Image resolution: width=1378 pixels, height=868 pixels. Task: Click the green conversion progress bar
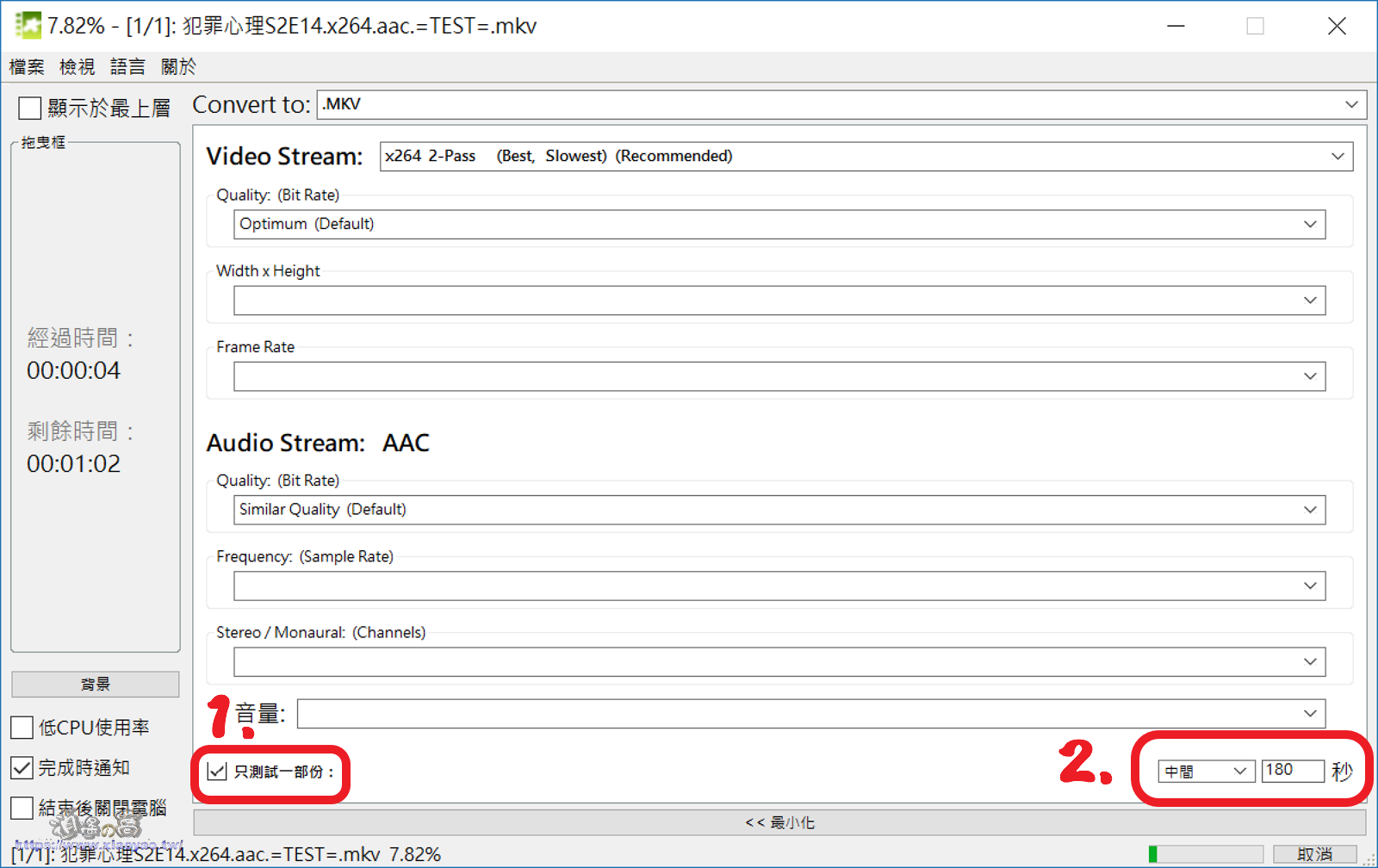(x=1206, y=854)
